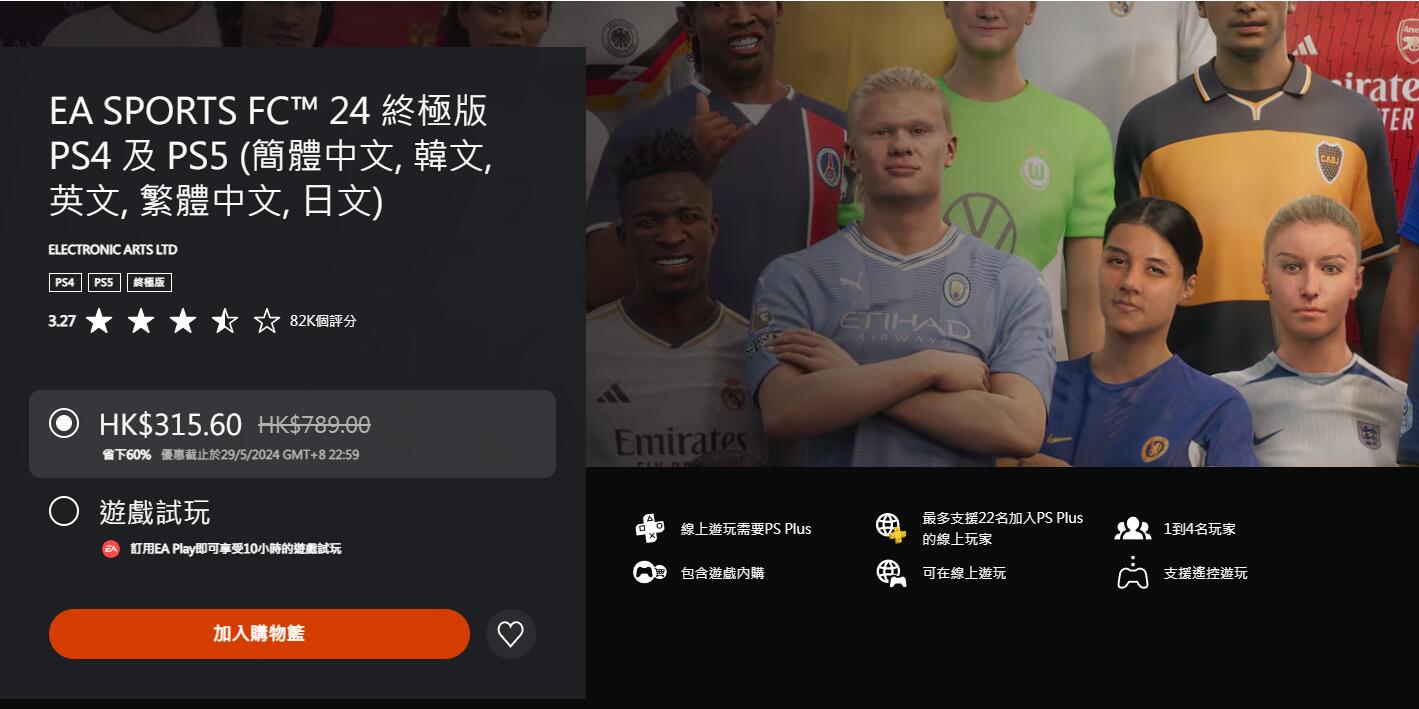Click the PS5 platform tag
This screenshot has height=709, width=1419.
click(x=104, y=283)
